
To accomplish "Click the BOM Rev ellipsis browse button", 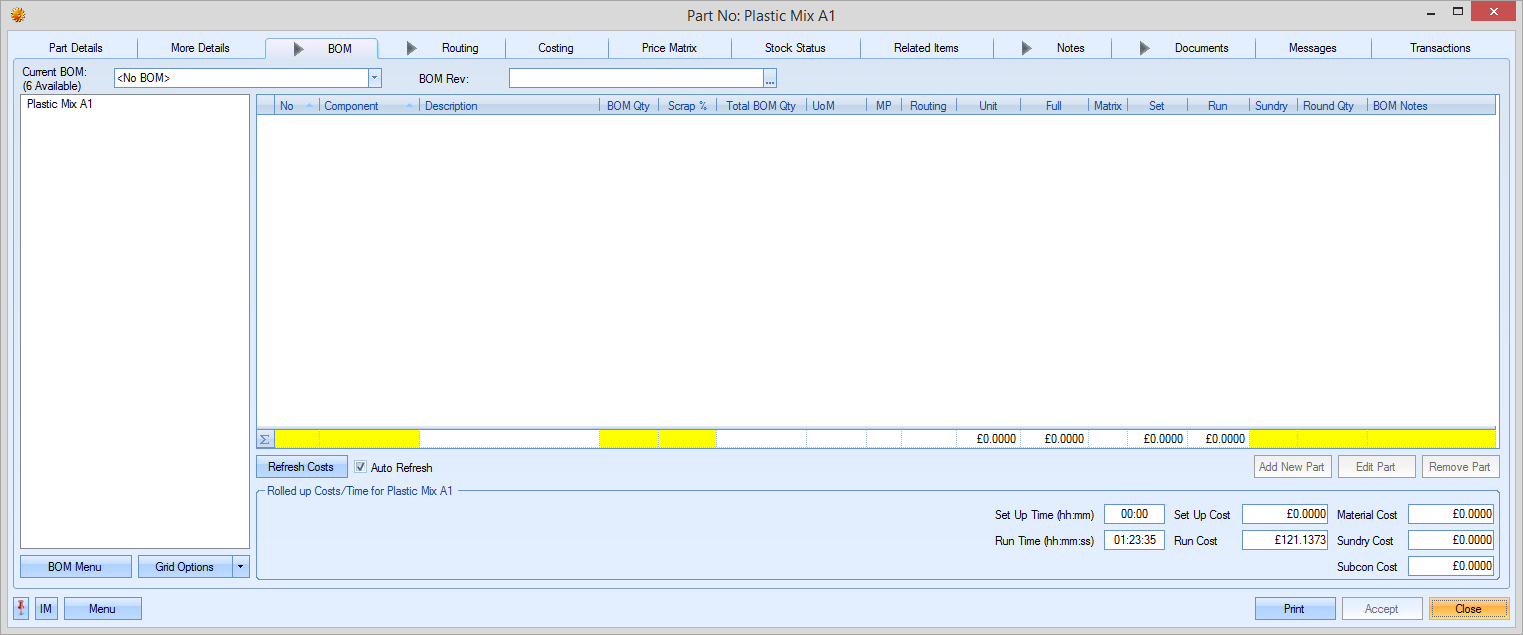I will tap(770, 79).
